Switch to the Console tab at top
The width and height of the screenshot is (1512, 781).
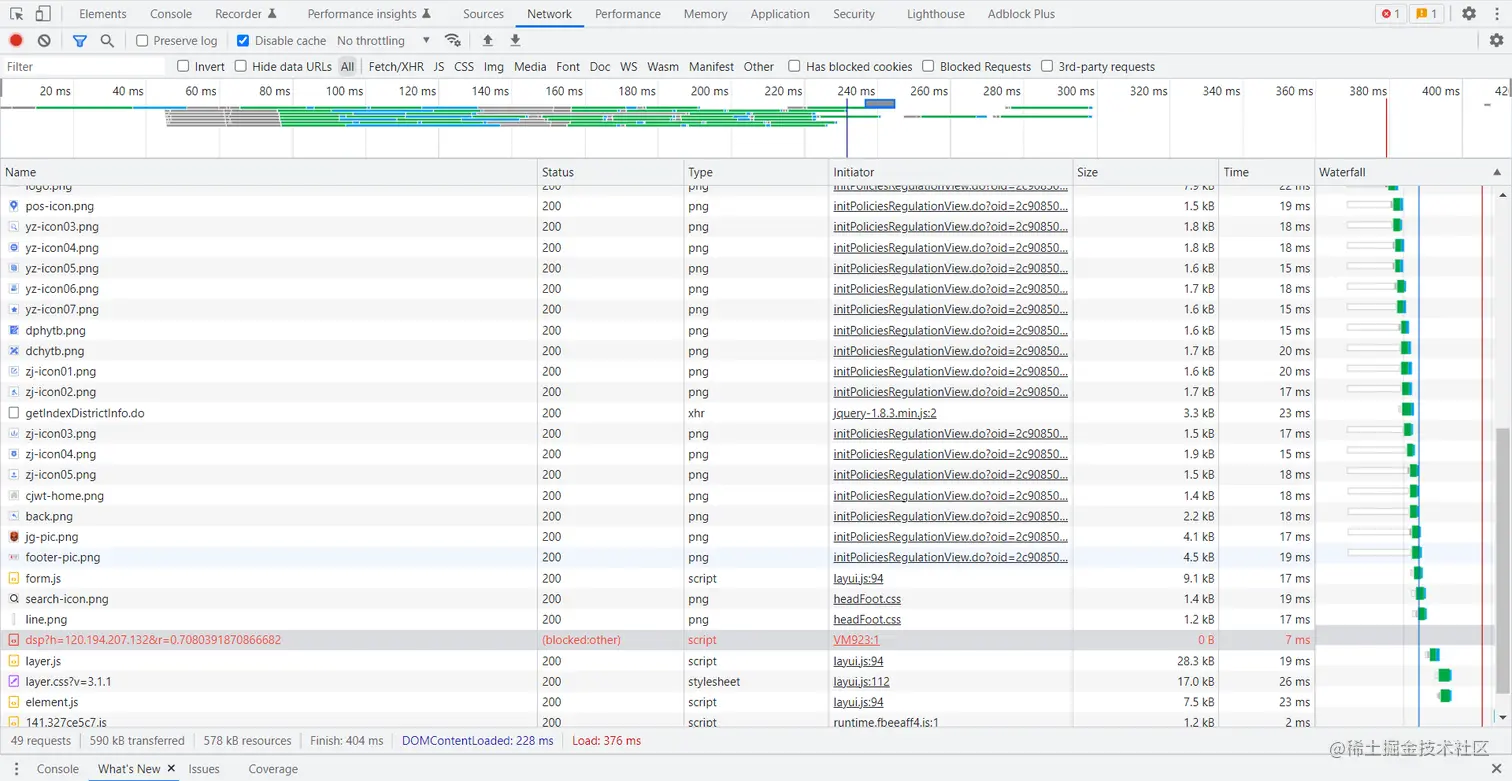(x=171, y=14)
